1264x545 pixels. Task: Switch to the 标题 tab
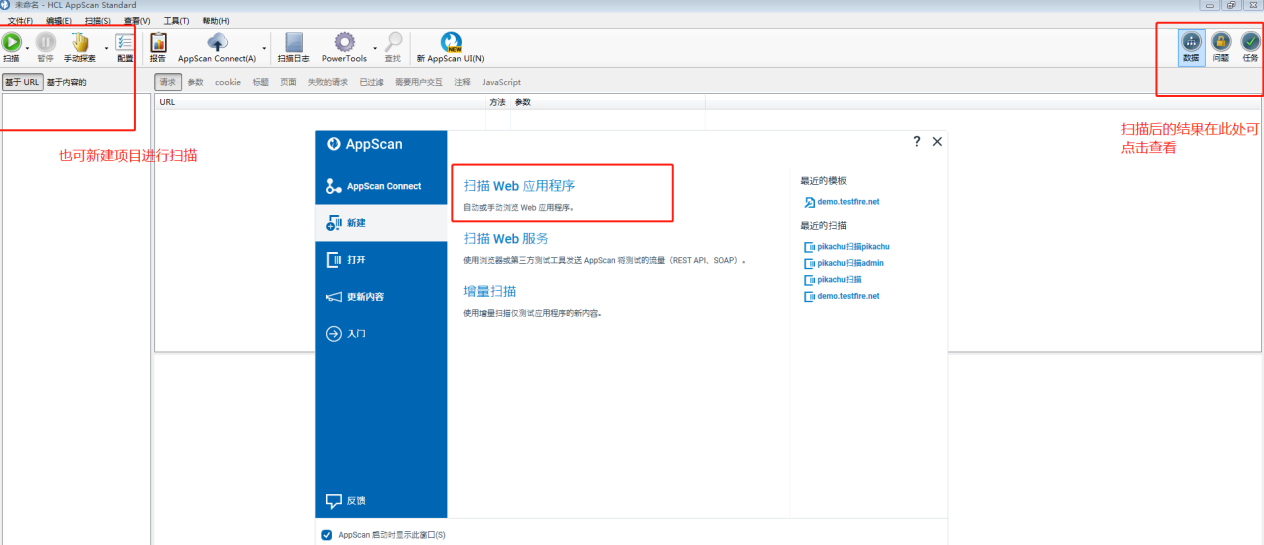260,82
